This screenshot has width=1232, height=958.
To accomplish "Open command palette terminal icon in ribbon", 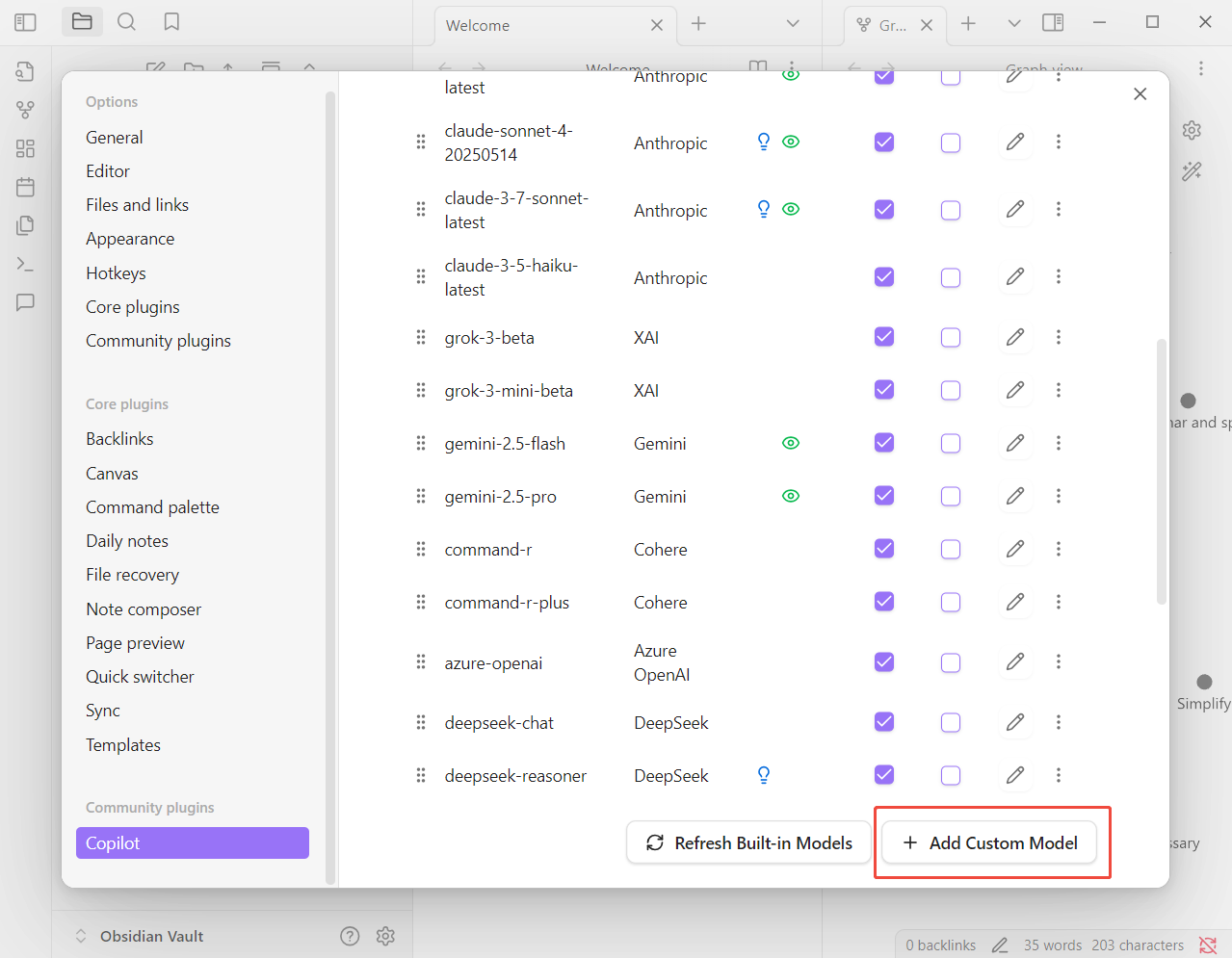I will 26,264.
